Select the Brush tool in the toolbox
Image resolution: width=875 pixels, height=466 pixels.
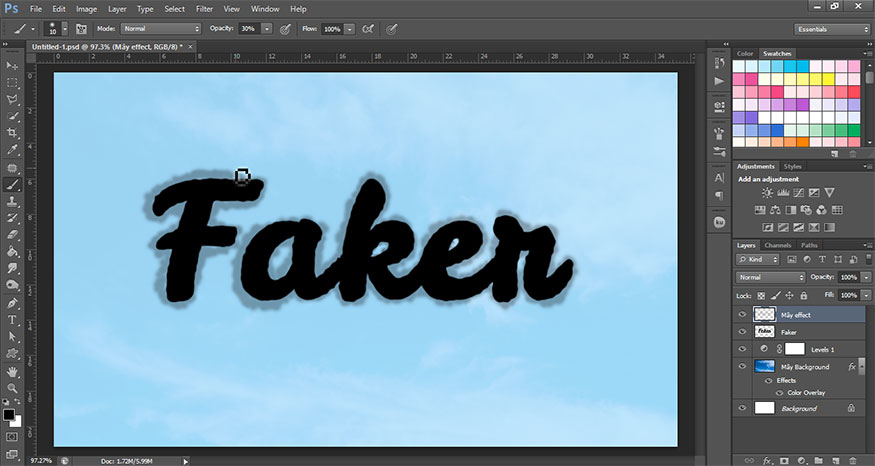12,185
